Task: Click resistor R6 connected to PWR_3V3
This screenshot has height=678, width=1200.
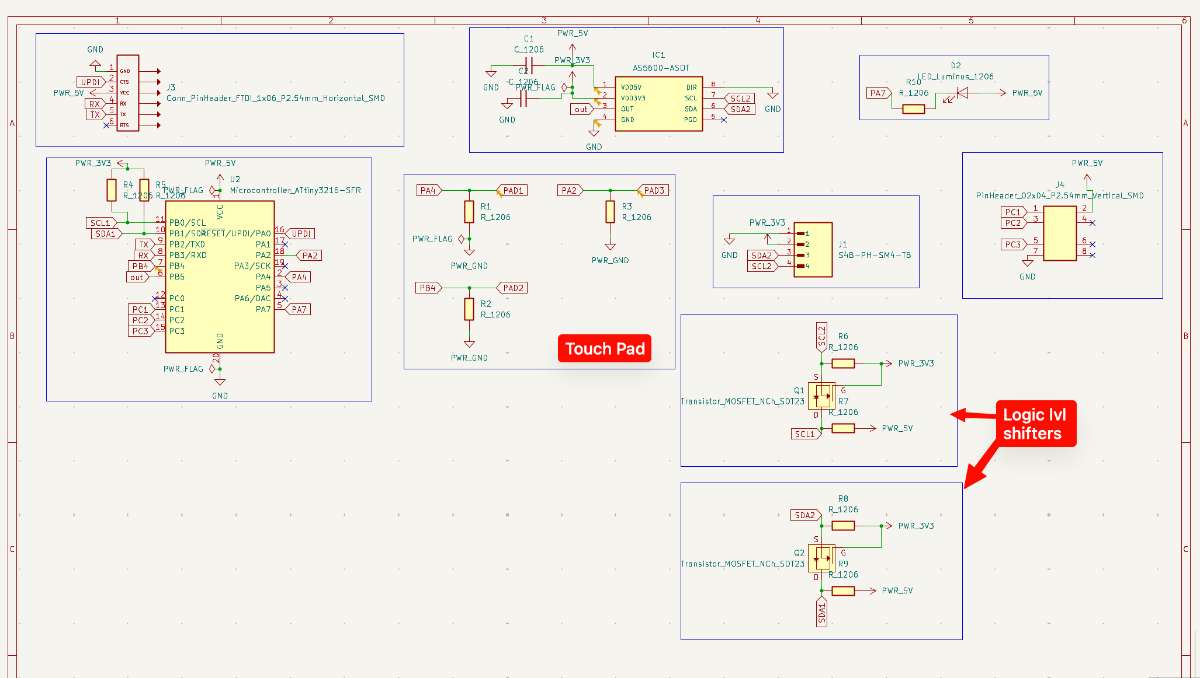Action: pos(843,363)
